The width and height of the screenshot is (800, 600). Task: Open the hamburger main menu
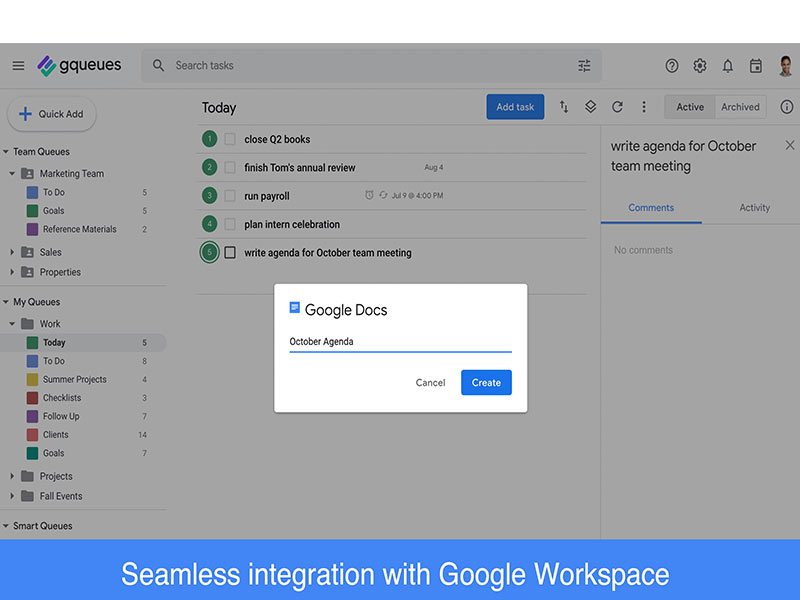pyautogui.click(x=18, y=66)
